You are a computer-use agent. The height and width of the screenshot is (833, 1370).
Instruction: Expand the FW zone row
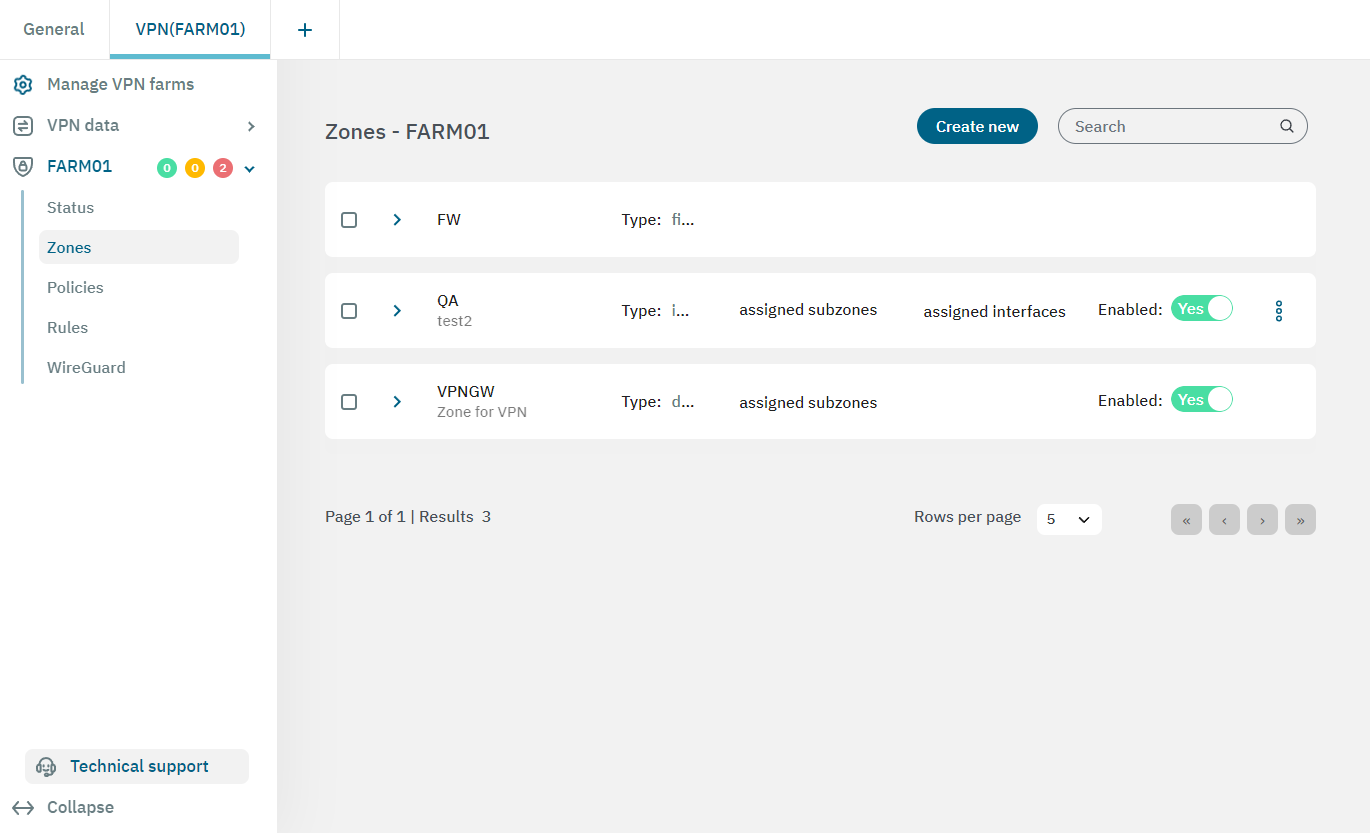pos(397,220)
